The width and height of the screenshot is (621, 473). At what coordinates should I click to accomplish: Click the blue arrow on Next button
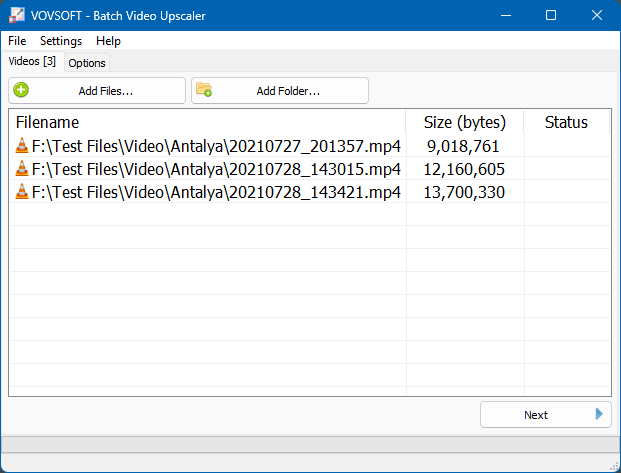[599, 414]
